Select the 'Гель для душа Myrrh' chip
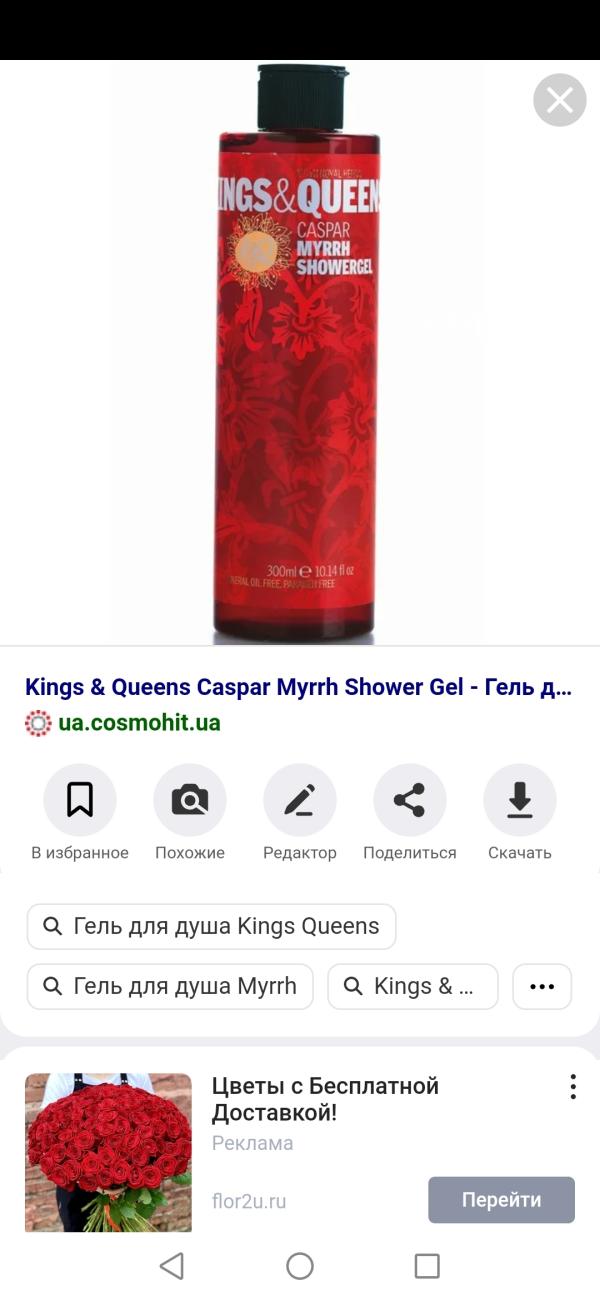The height and width of the screenshot is (1299, 600). [x=170, y=987]
